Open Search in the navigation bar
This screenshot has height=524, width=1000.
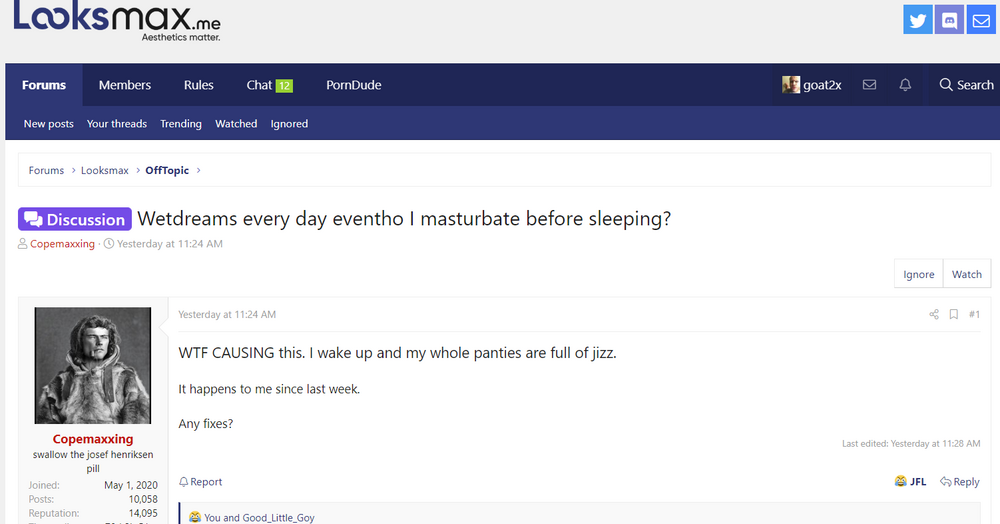(966, 85)
